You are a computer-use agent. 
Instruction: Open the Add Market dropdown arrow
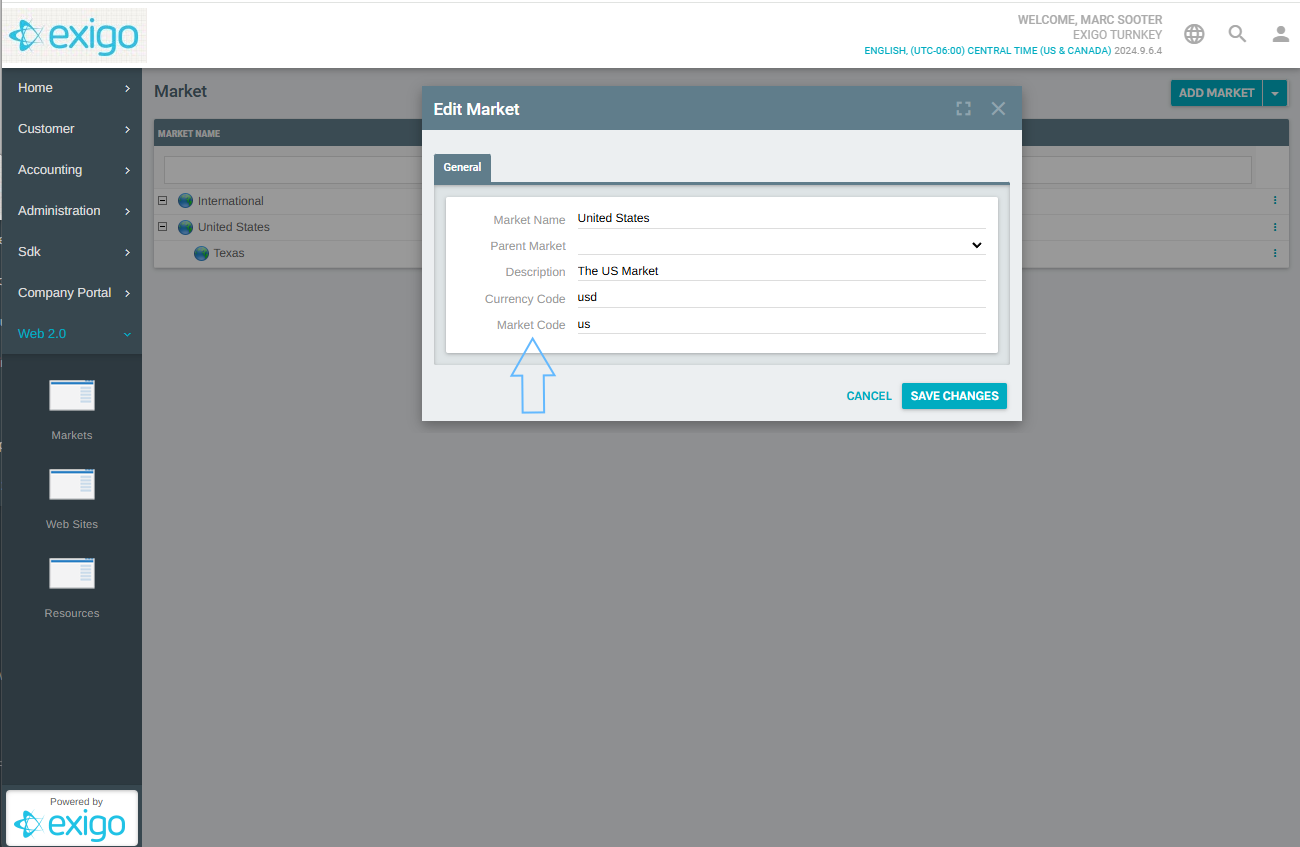(1275, 93)
